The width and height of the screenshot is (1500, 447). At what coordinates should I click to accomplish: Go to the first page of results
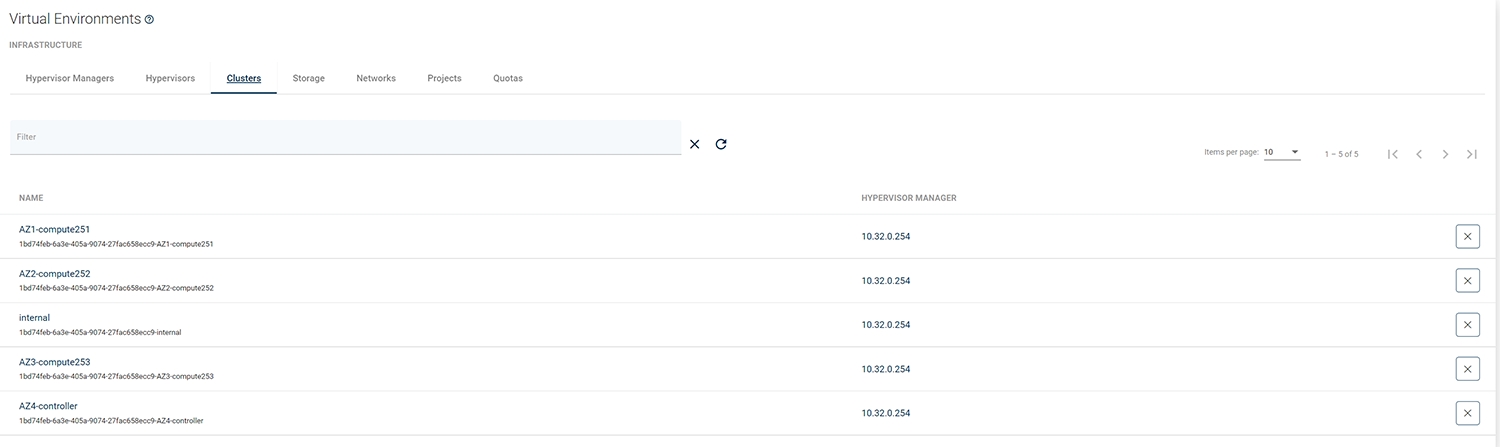[x=1393, y=154]
